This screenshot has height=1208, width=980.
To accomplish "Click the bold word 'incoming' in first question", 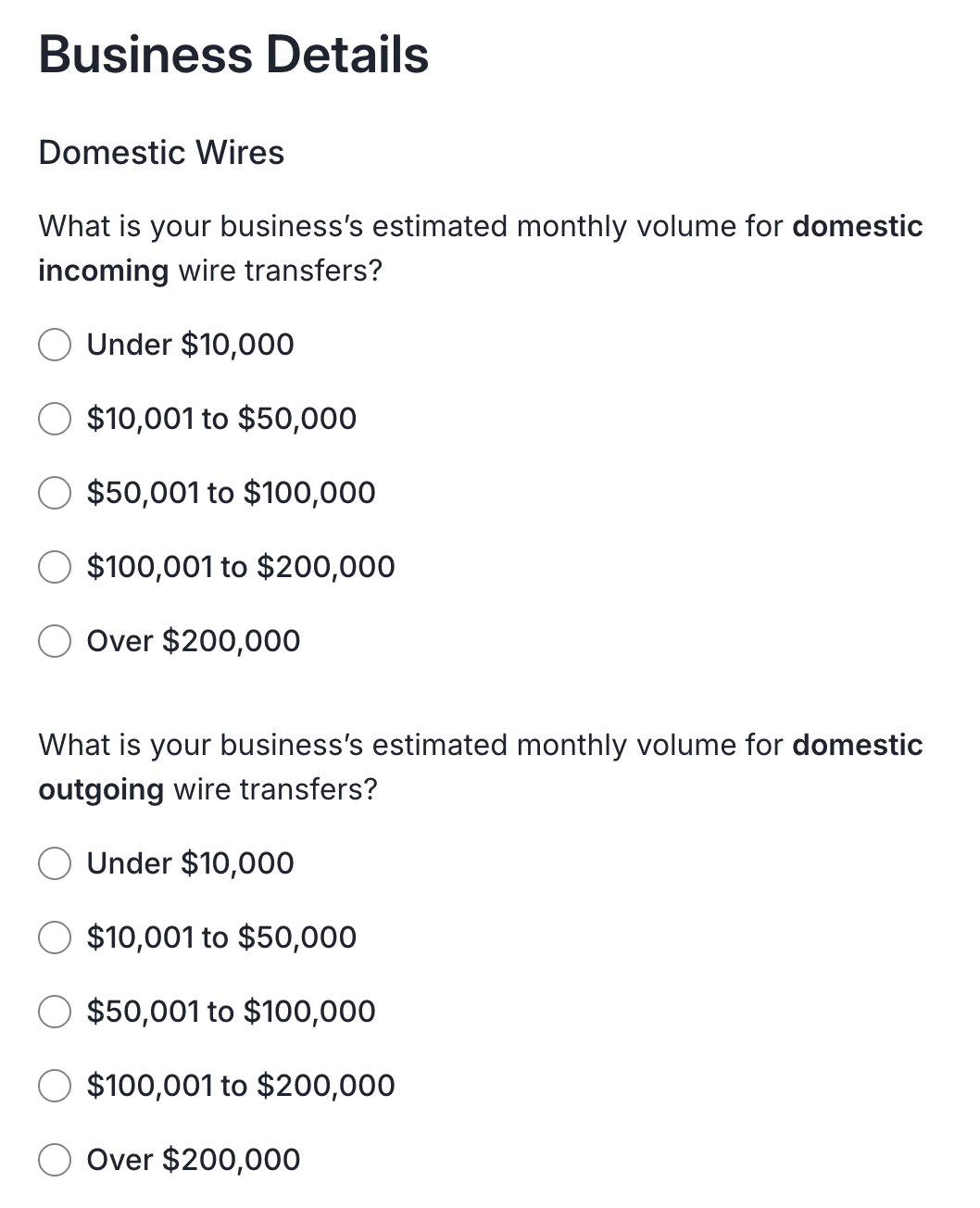I will coord(103,271).
